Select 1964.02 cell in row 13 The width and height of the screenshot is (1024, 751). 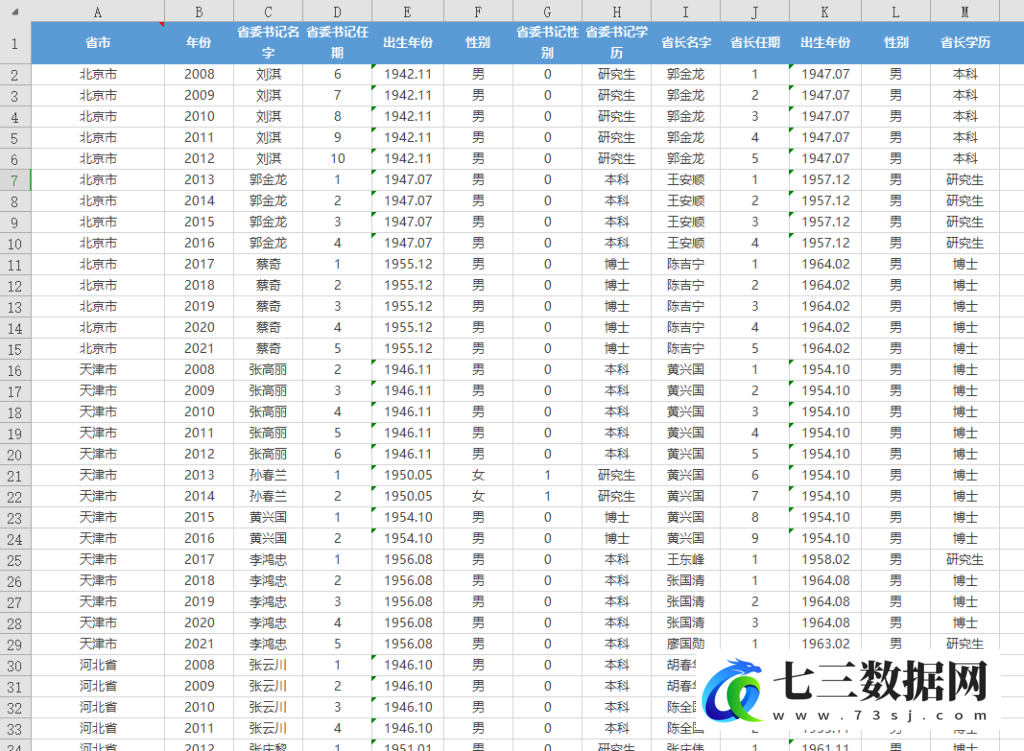coord(825,306)
